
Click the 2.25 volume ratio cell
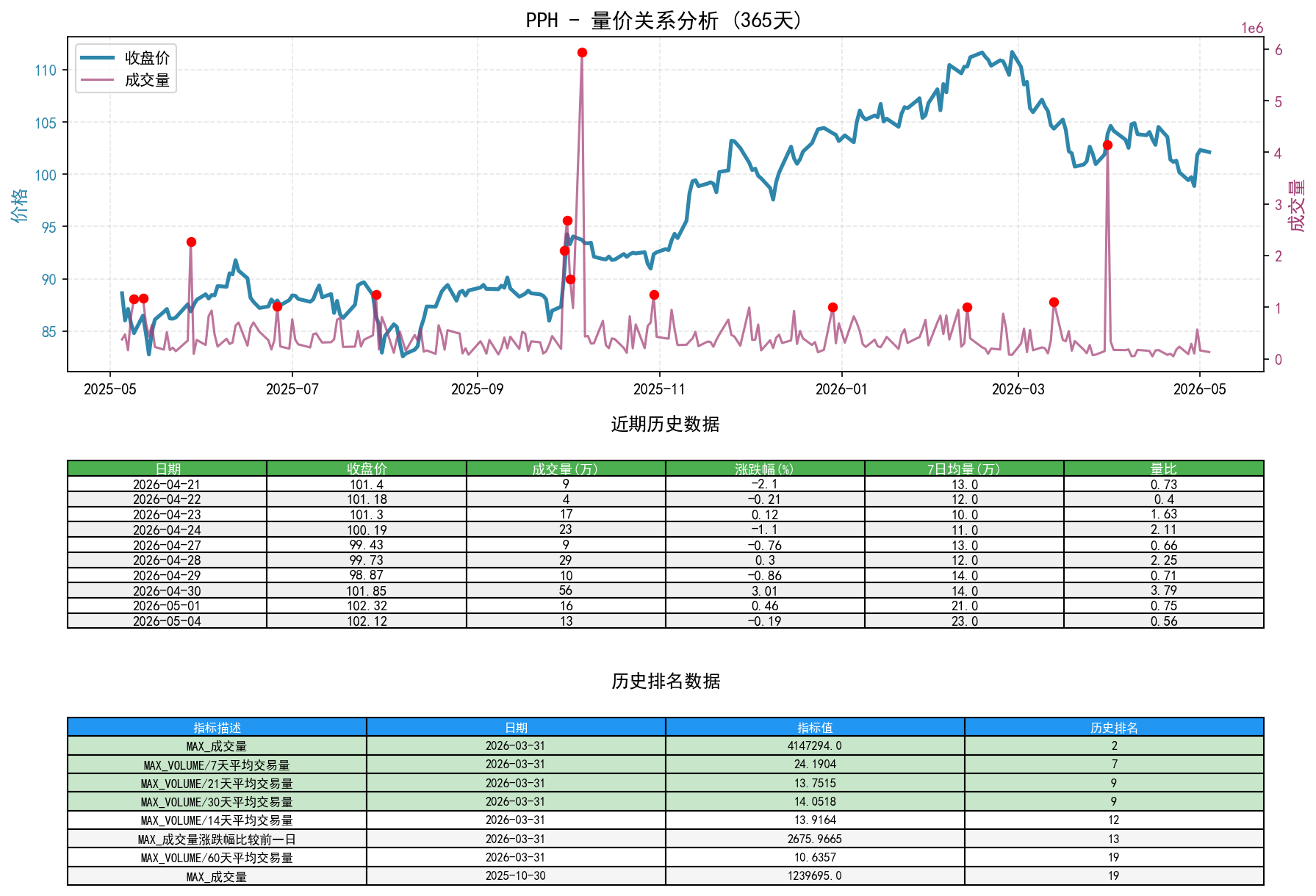(1164, 560)
